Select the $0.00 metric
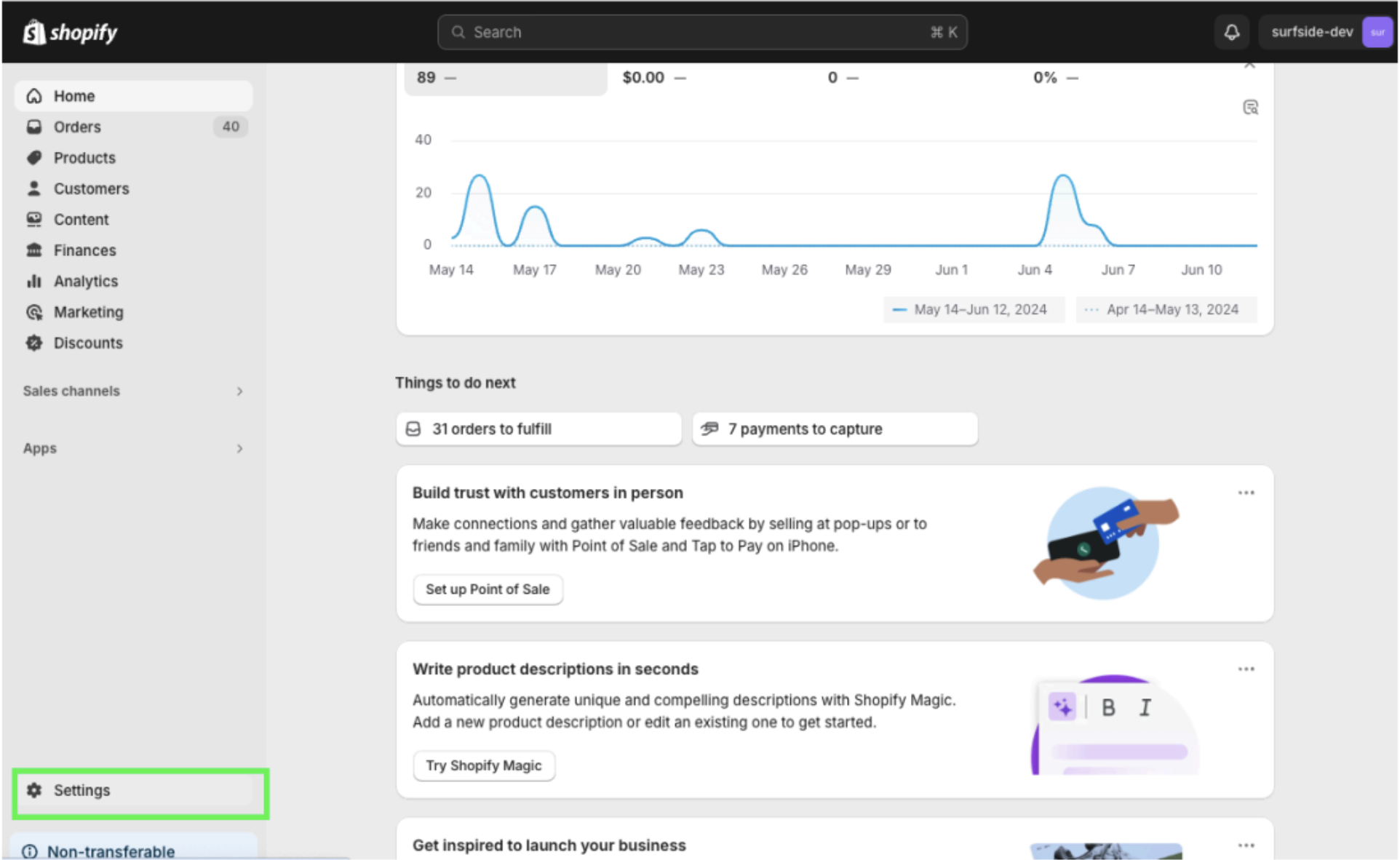1400x860 pixels. [x=653, y=78]
